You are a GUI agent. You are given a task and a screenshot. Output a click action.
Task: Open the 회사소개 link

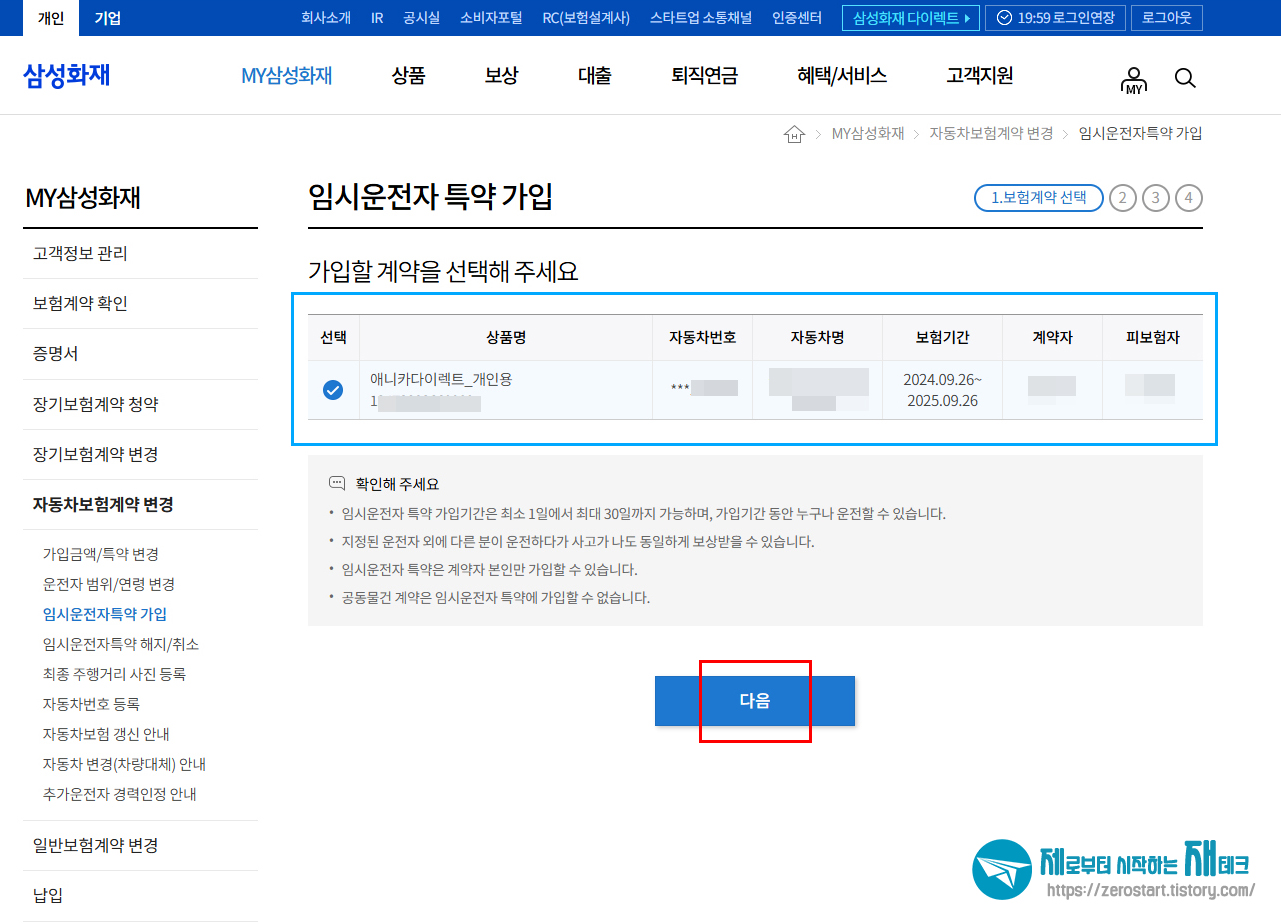[x=326, y=18]
